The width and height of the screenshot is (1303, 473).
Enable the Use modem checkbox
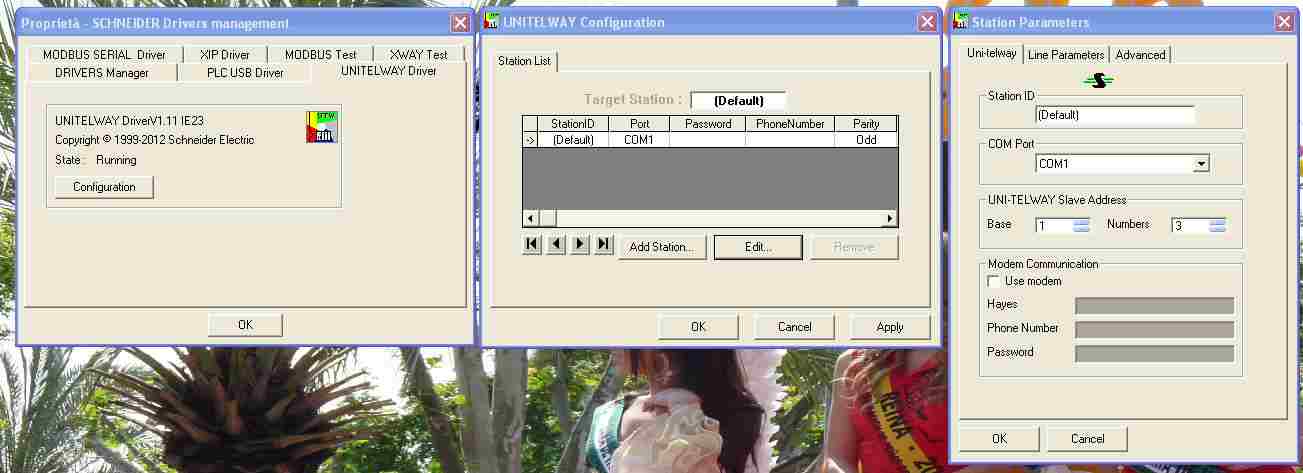pyautogui.click(x=994, y=281)
